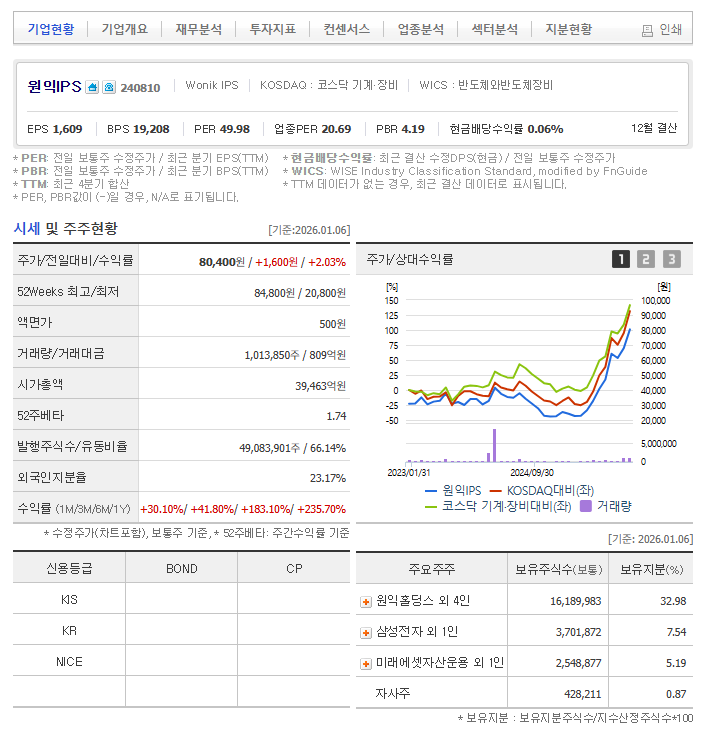705x738 pixels.
Task: Click stock code 240810
Action: pyautogui.click(x=140, y=88)
